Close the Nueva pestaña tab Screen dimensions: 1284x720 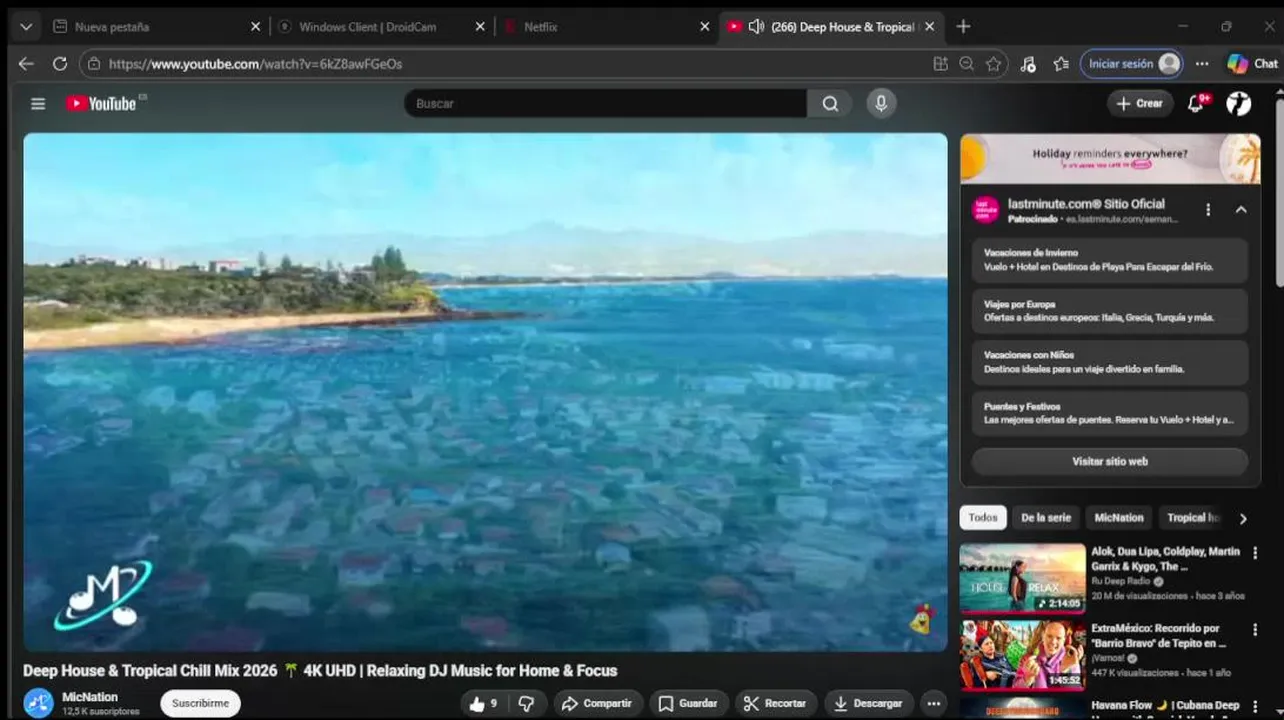click(x=255, y=27)
